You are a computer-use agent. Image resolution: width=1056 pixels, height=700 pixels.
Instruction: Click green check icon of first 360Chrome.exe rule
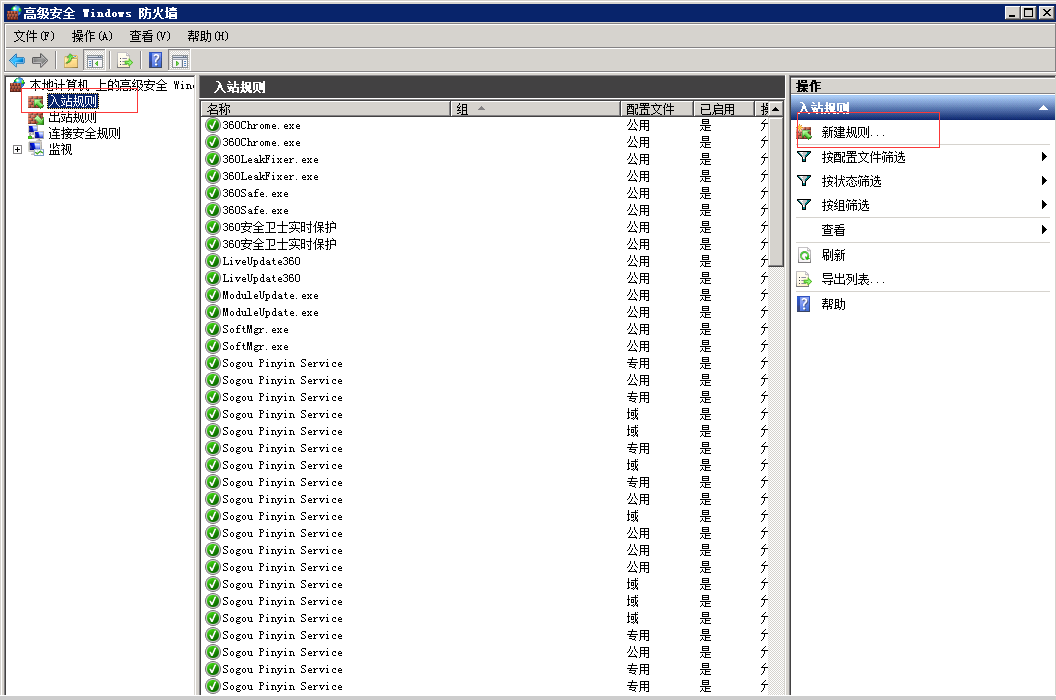point(213,126)
